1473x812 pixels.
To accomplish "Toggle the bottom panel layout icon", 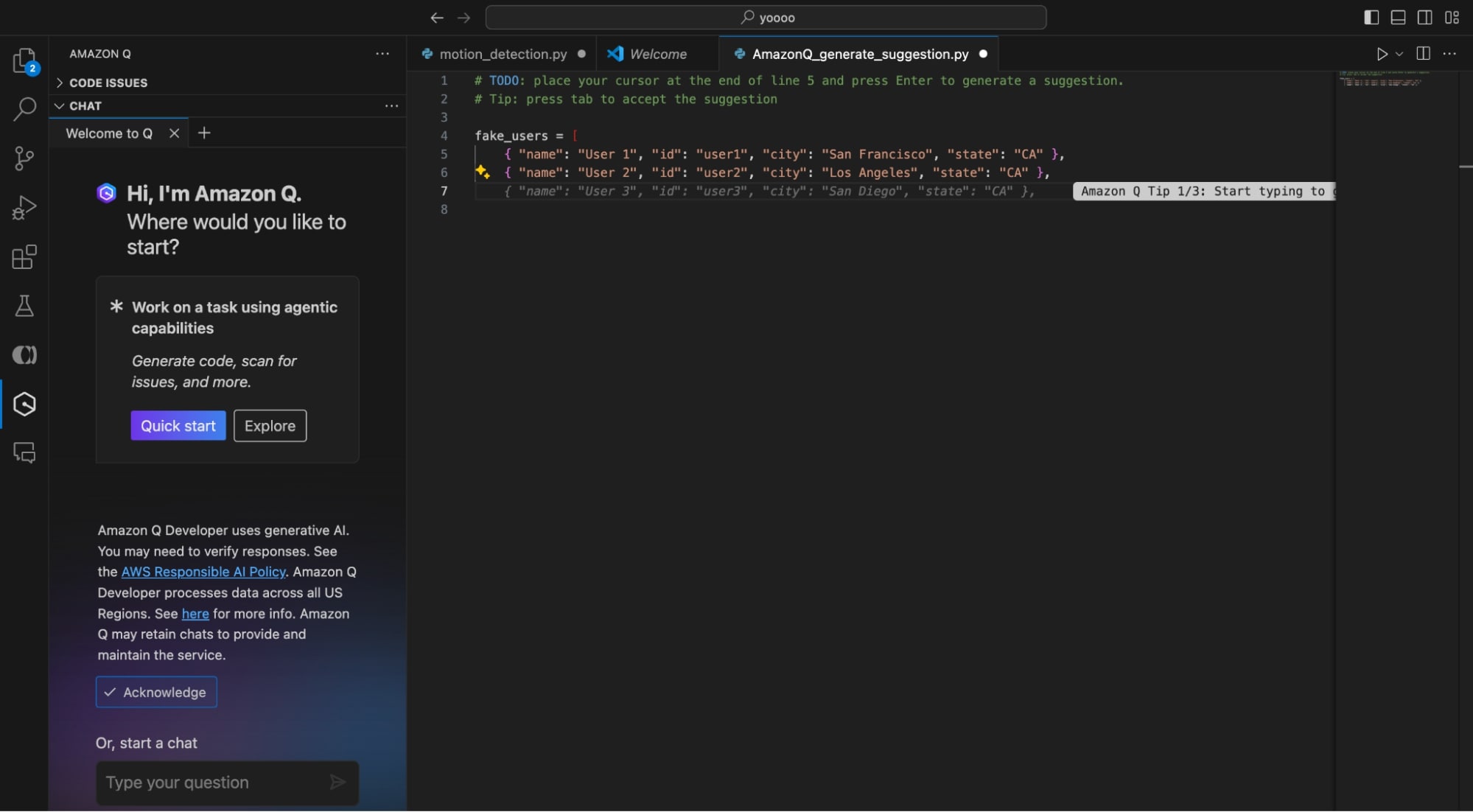I will click(1398, 18).
